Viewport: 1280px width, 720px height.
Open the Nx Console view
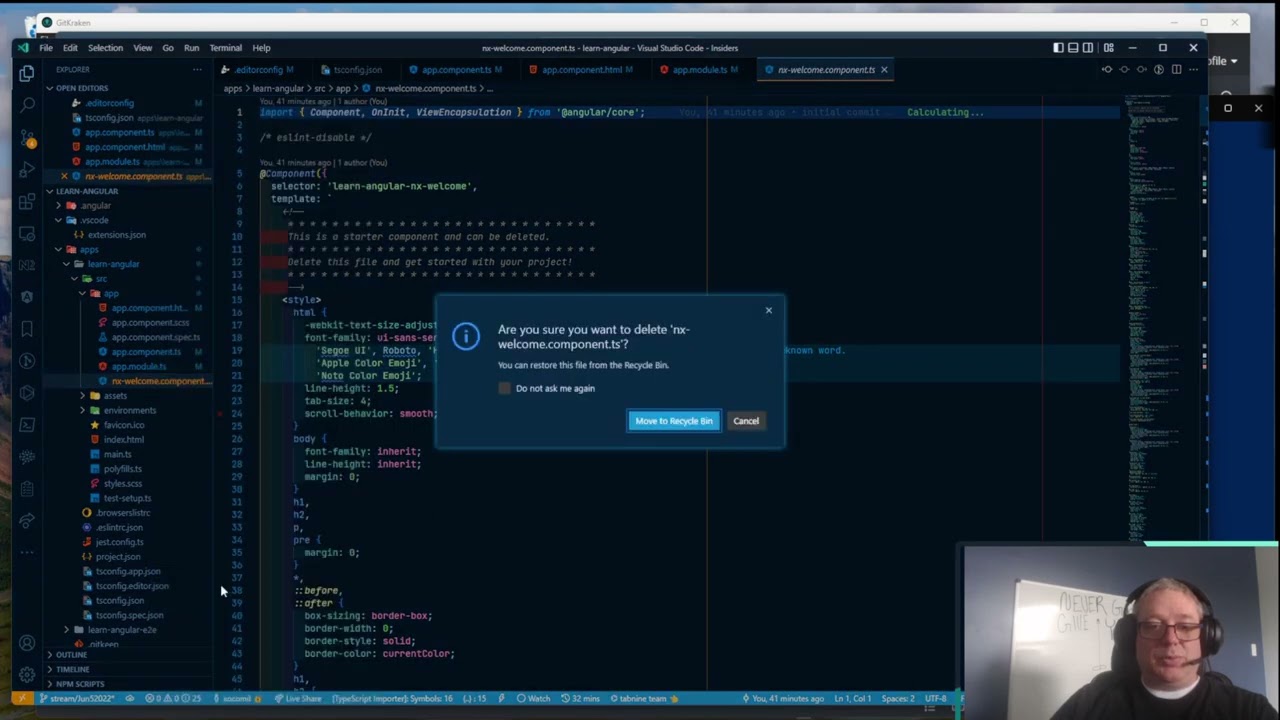27,265
